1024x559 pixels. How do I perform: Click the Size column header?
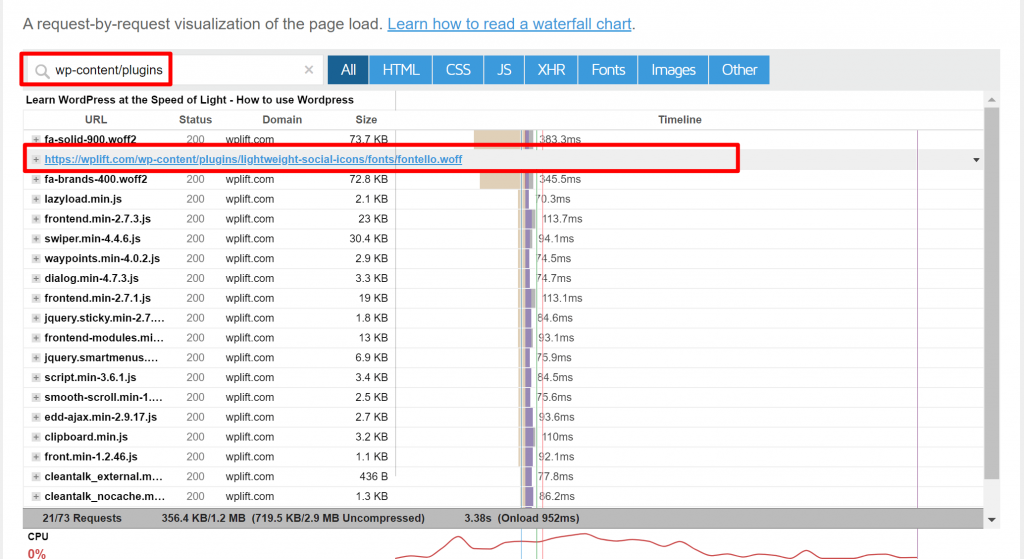coord(366,120)
